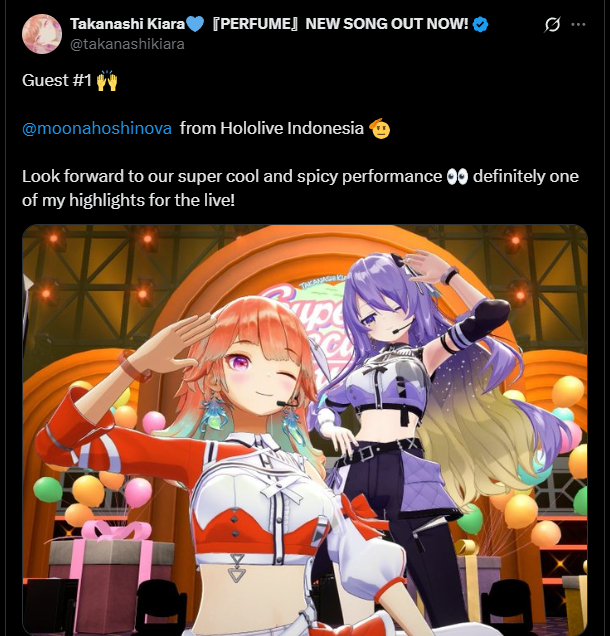Screen dimensions: 610x636
Task: Click the Takanashi Kiara display name
Action: pyautogui.click(x=128, y=24)
